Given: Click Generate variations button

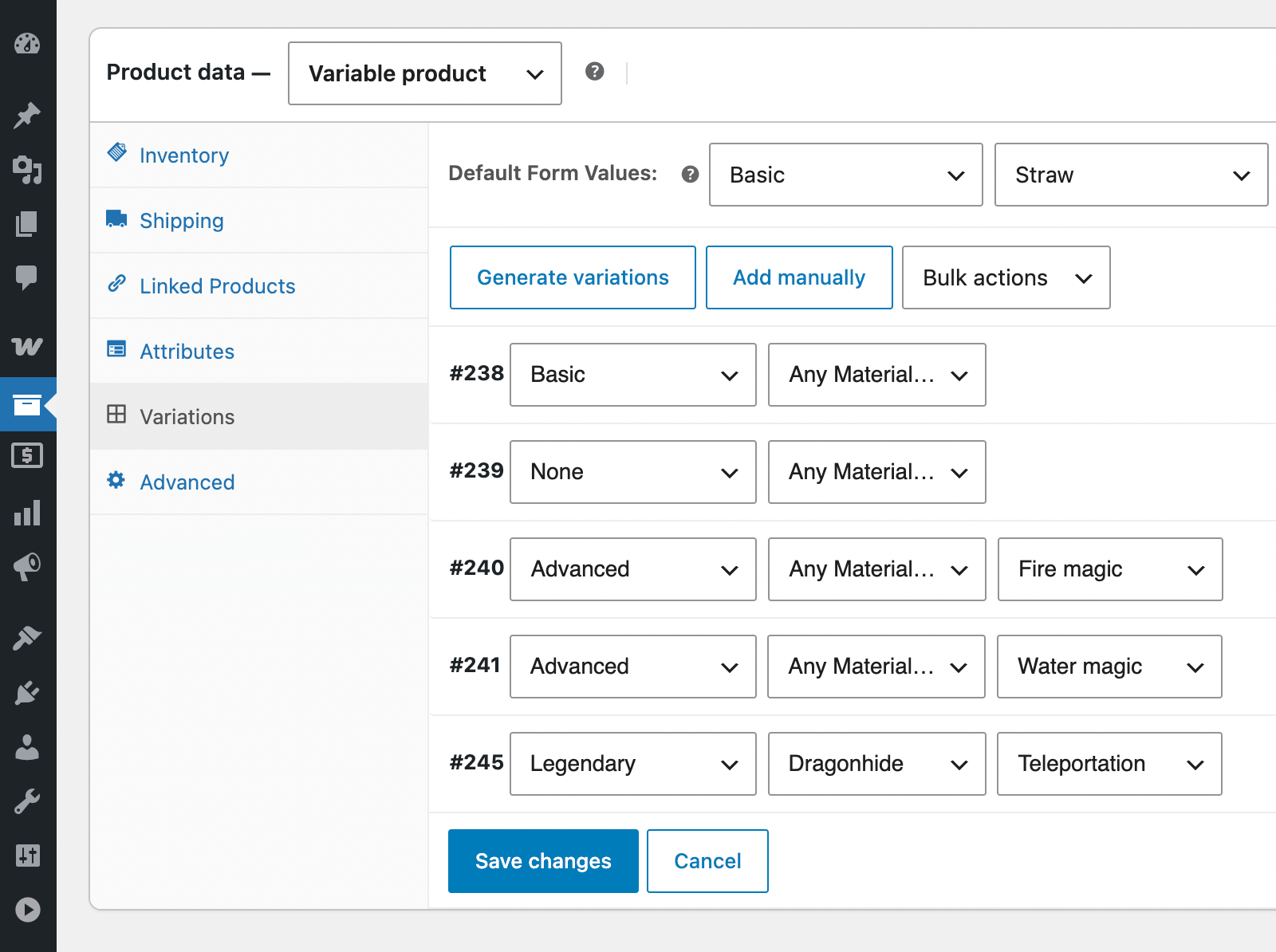Looking at the screenshot, I should [x=573, y=277].
